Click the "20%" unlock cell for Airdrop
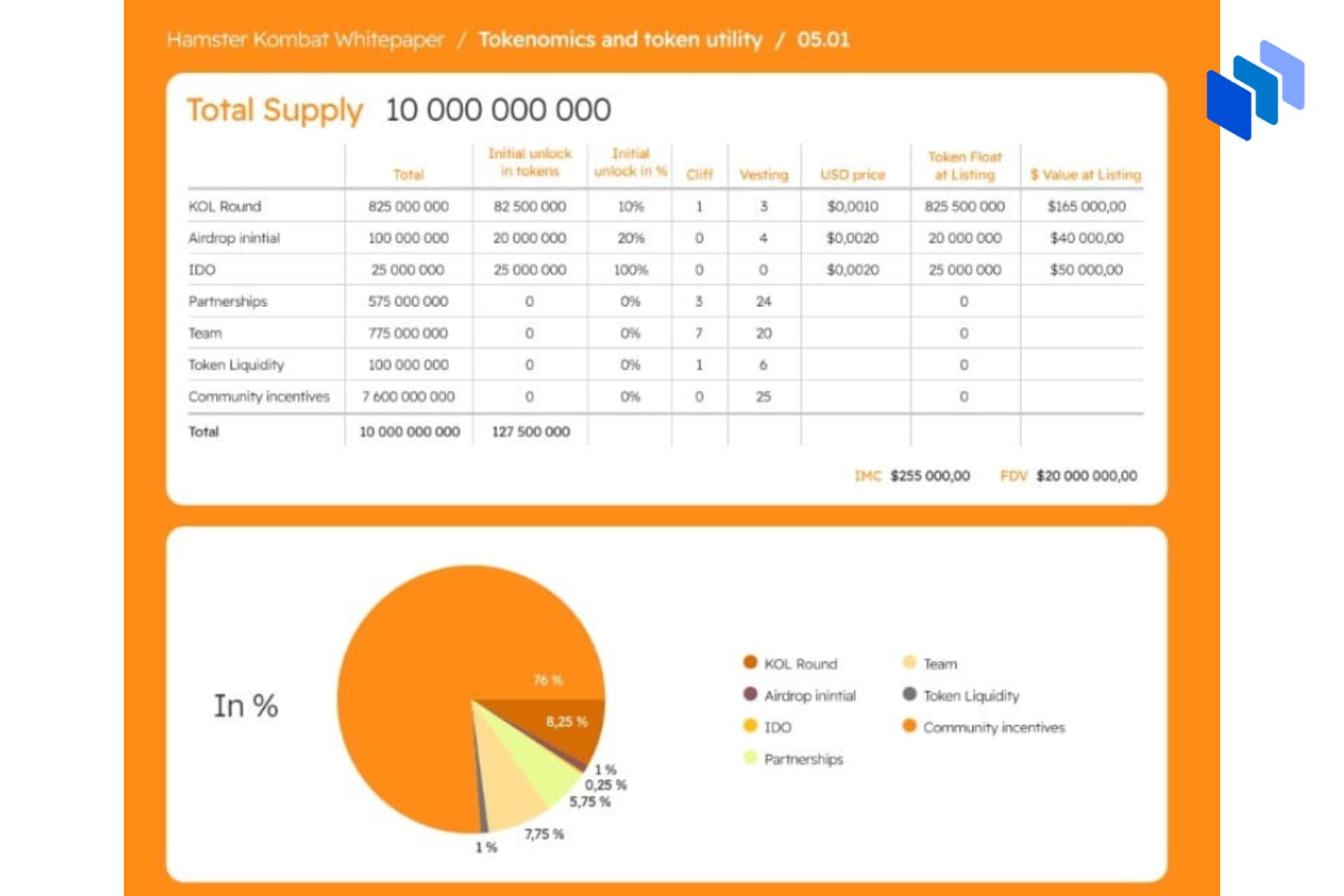1344x896 pixels. tap(630, 238)
